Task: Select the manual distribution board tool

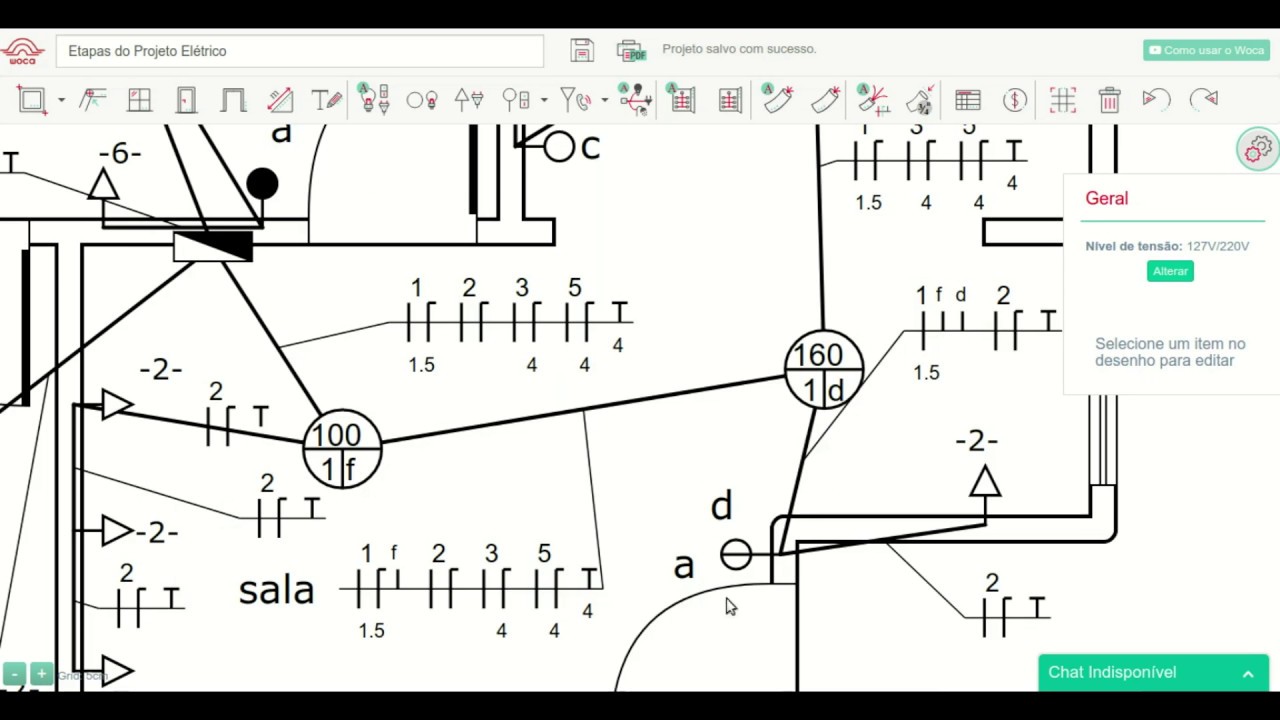Action: [x=730, y=100]
